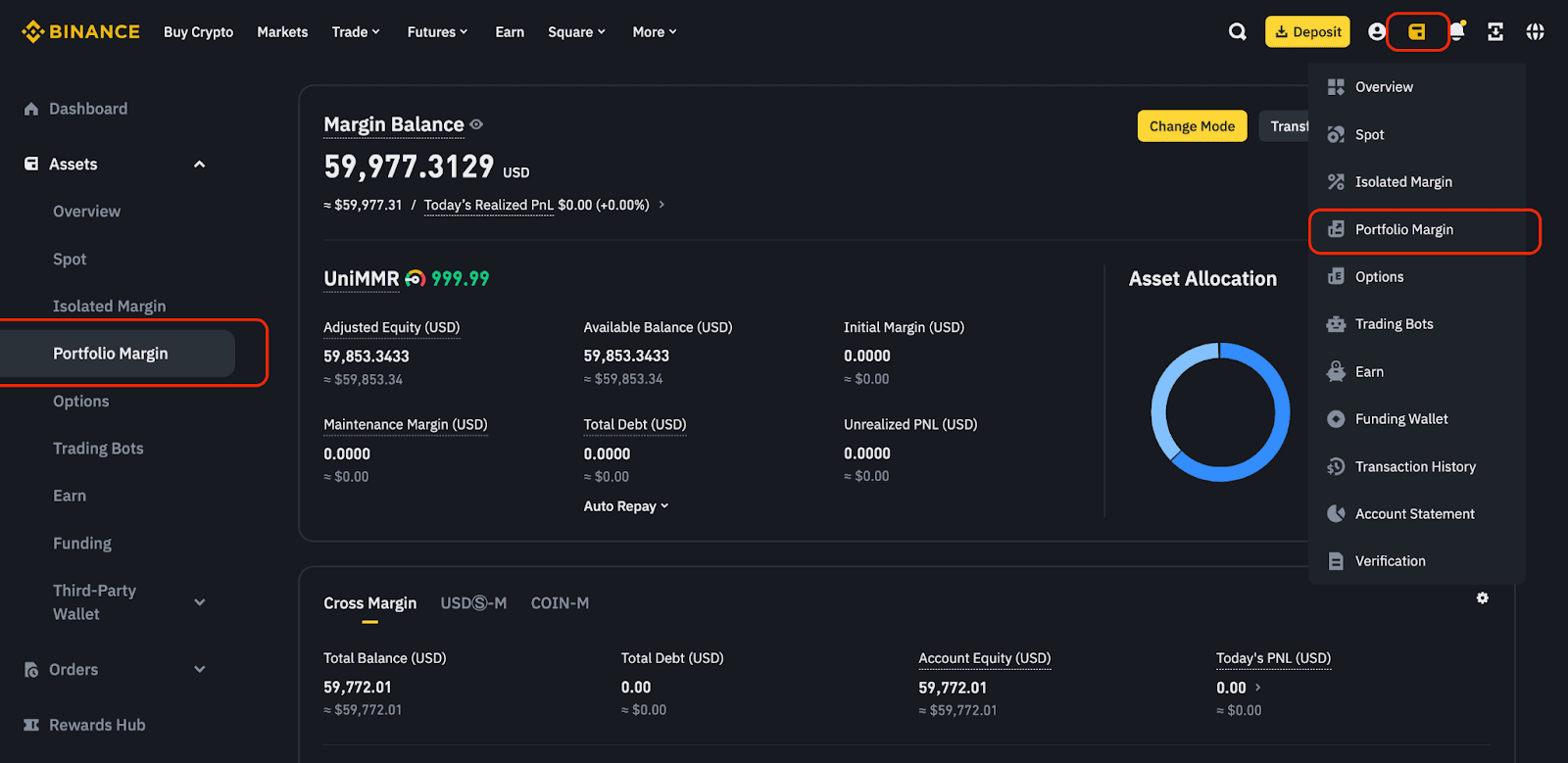Open Today's Realized PnL details link
Viewport: 1568px width, 763px height.
tap(661, 205)
